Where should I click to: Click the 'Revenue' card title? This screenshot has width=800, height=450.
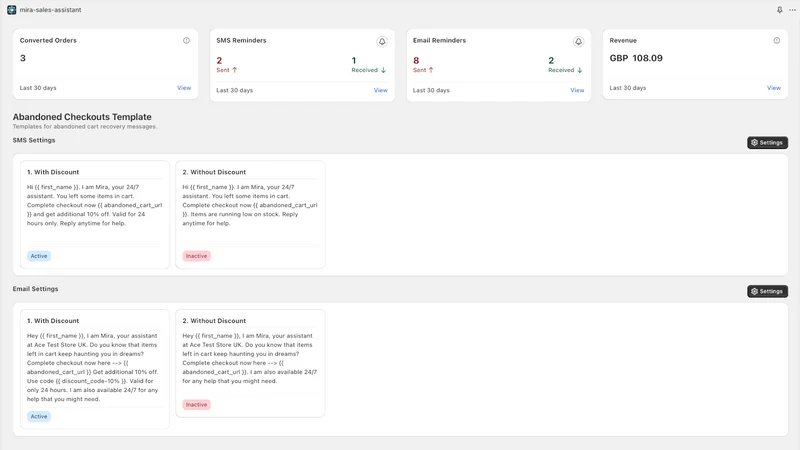click(x=623, y=40)
